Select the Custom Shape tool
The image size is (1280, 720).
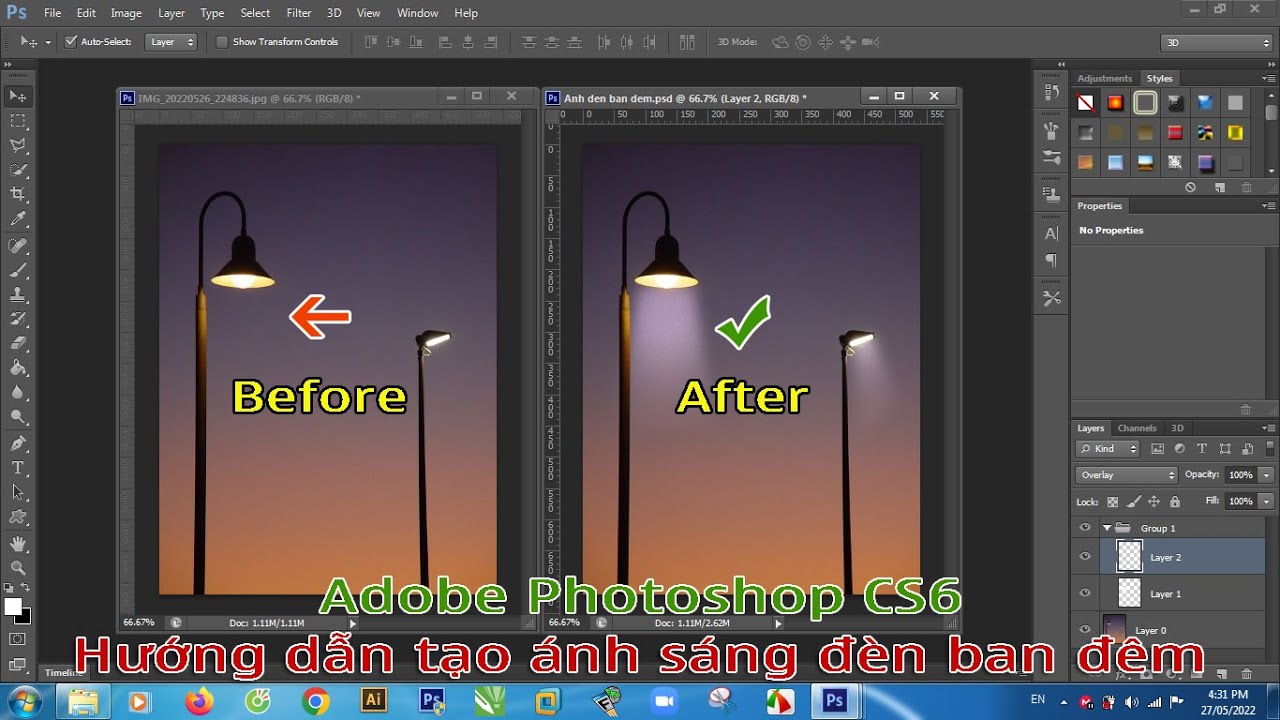pos(18,518)
